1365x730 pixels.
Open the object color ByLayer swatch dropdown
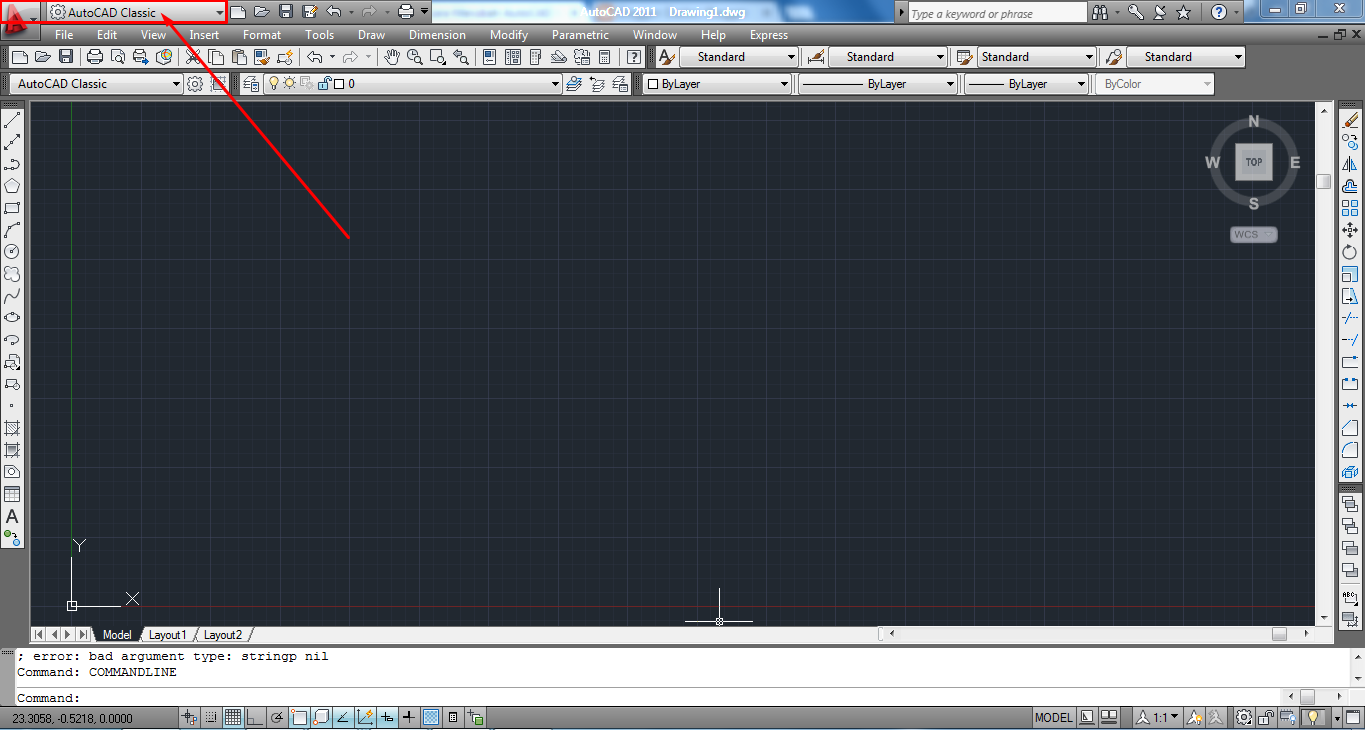tap(717, 84)
